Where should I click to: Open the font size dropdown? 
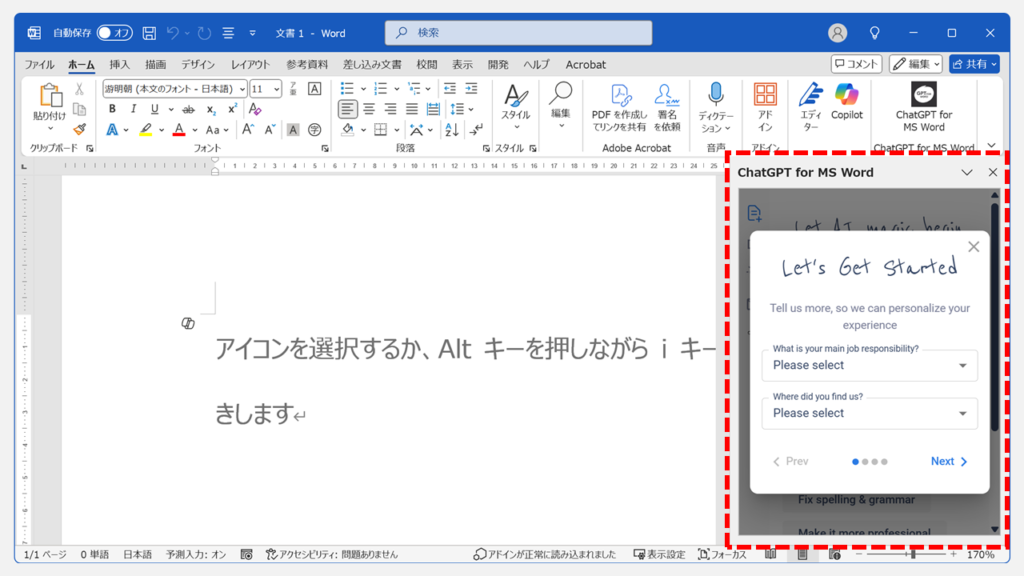(x=276, y=89)
